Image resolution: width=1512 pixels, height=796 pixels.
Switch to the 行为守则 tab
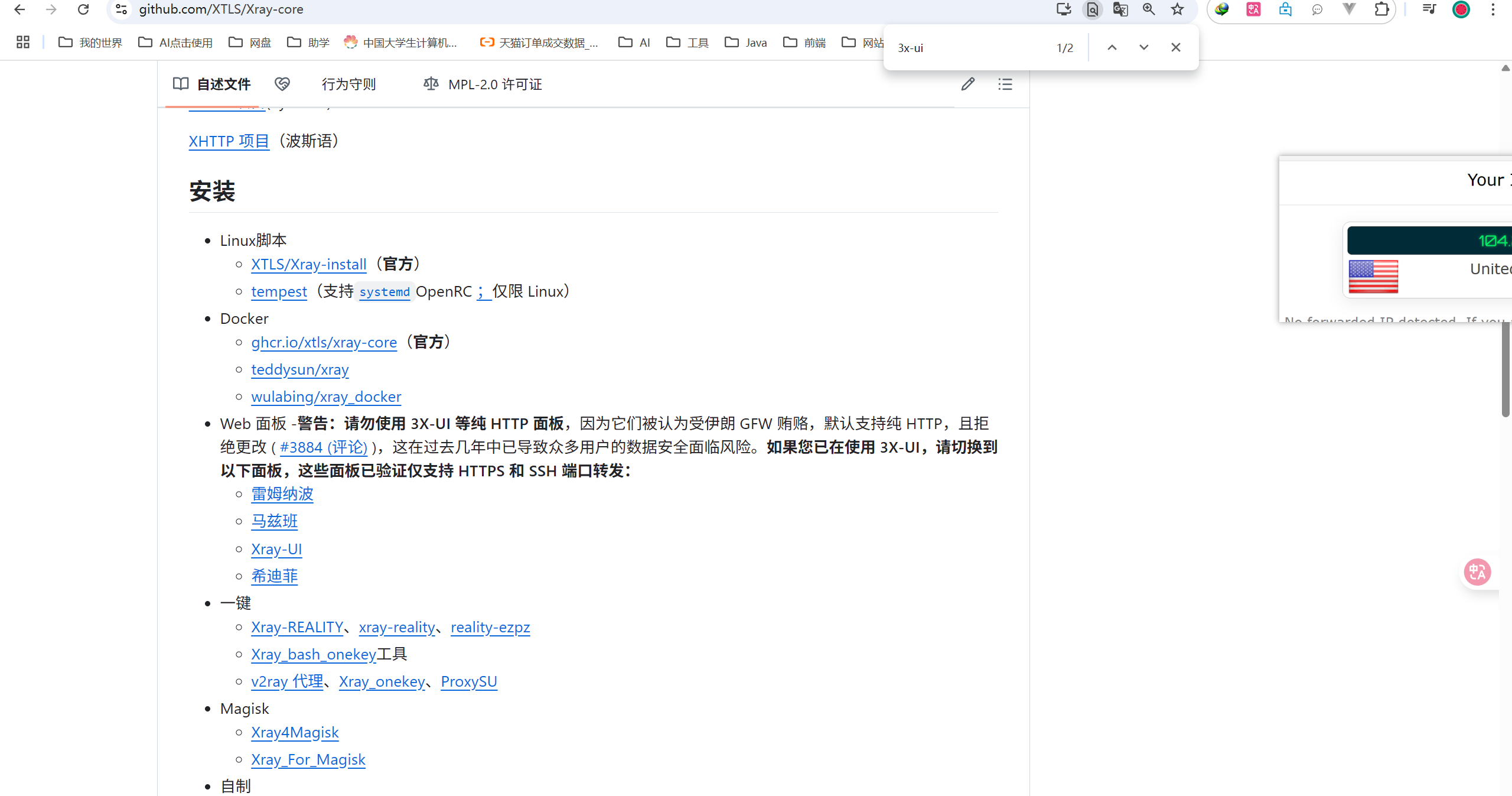click(x=348, y=85)
